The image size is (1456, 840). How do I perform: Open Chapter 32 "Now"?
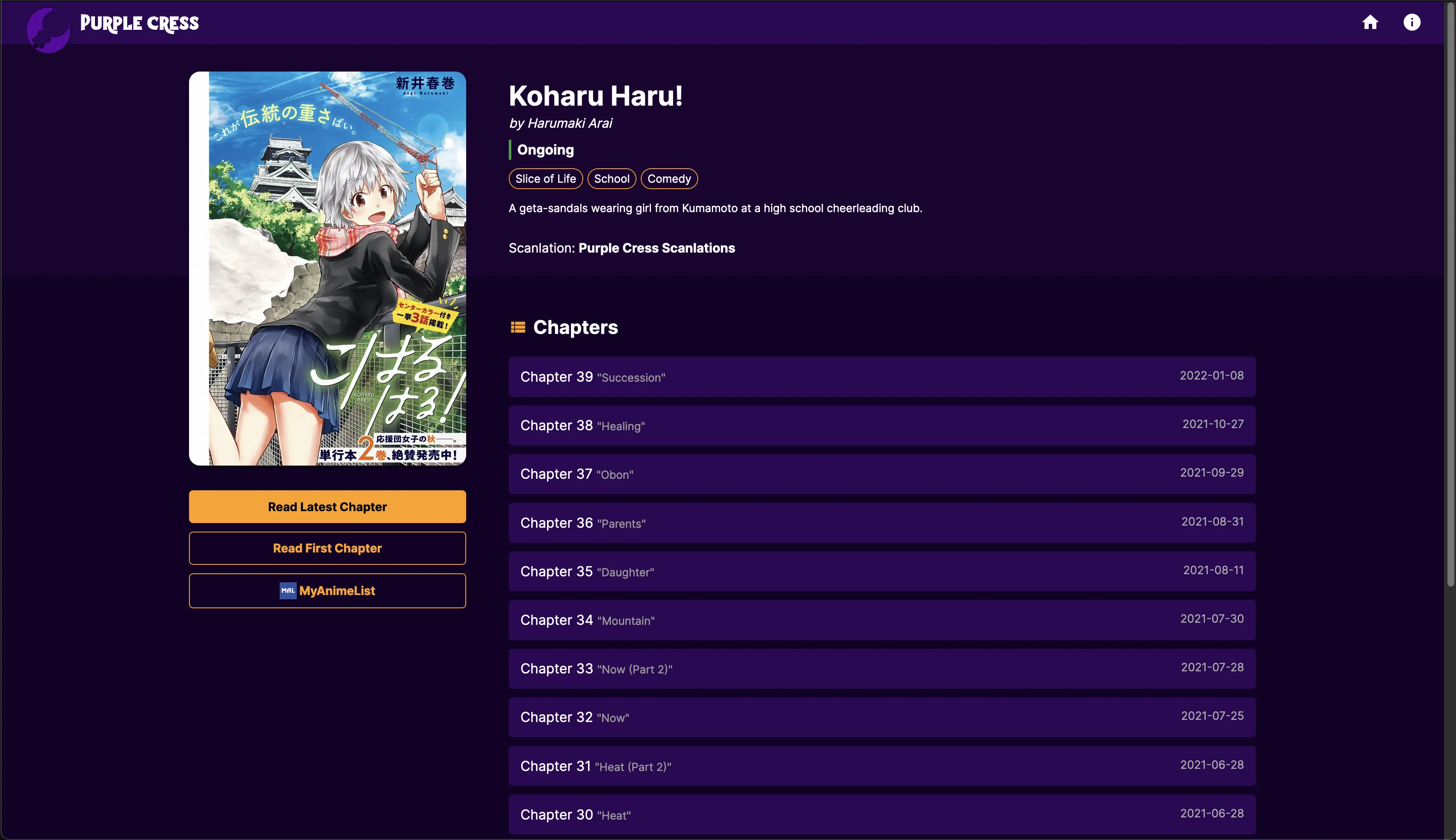click(881, 717)
